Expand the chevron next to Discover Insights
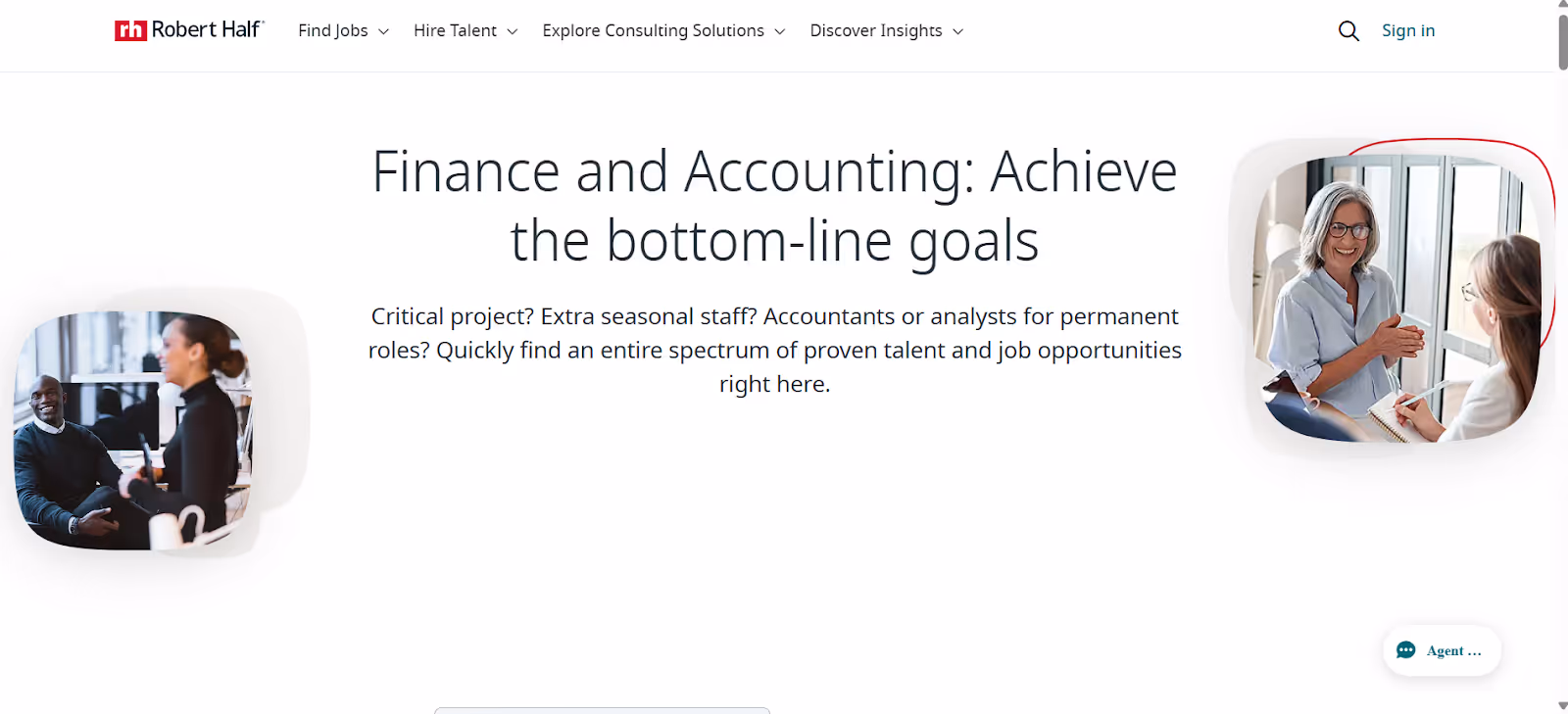Viewport: 1568px width, 714px height. click(957, 31)
